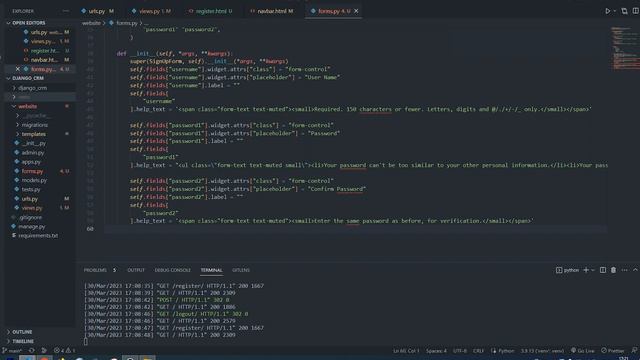The width and height of the screenshot is (640, 360).
Task: Open the Problems panel tab
Action: tap(95, 270)
